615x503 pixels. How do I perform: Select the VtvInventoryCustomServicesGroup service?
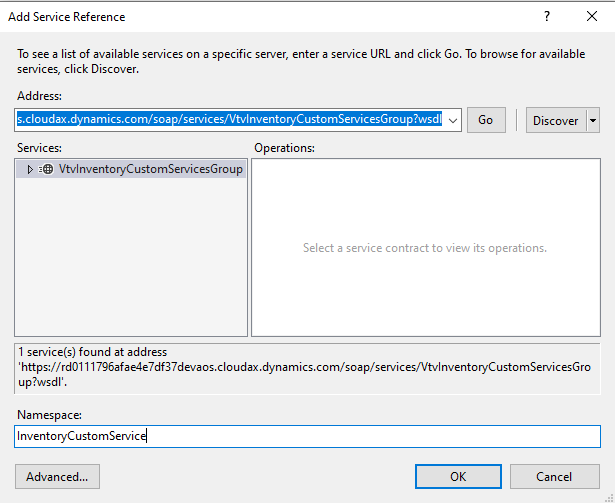click(151, 169)
